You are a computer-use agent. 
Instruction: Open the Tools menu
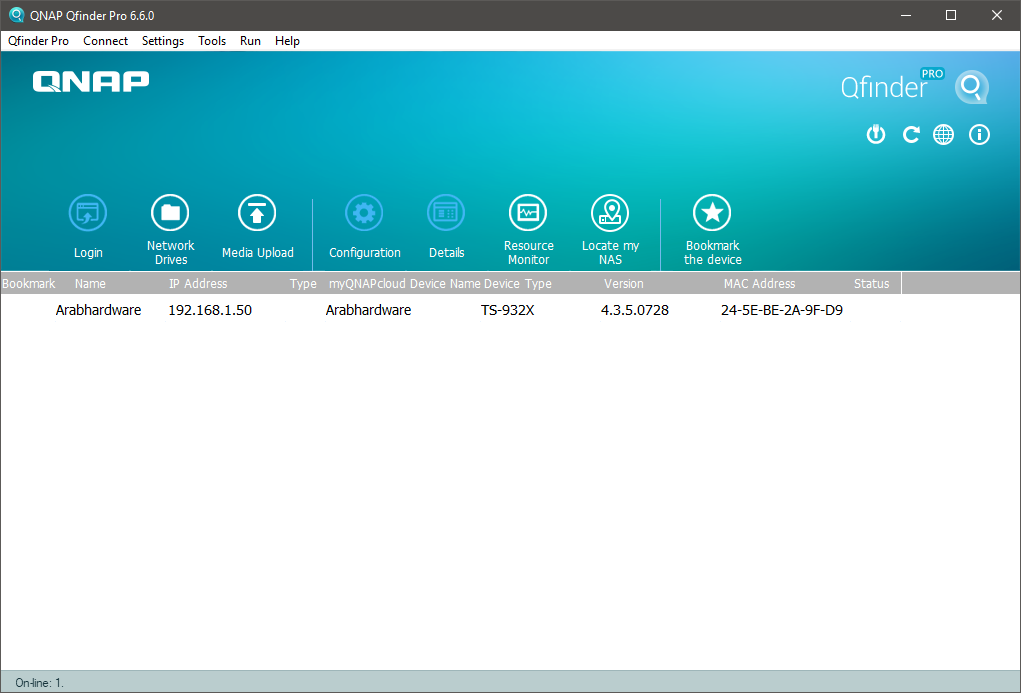coord(212,41)
